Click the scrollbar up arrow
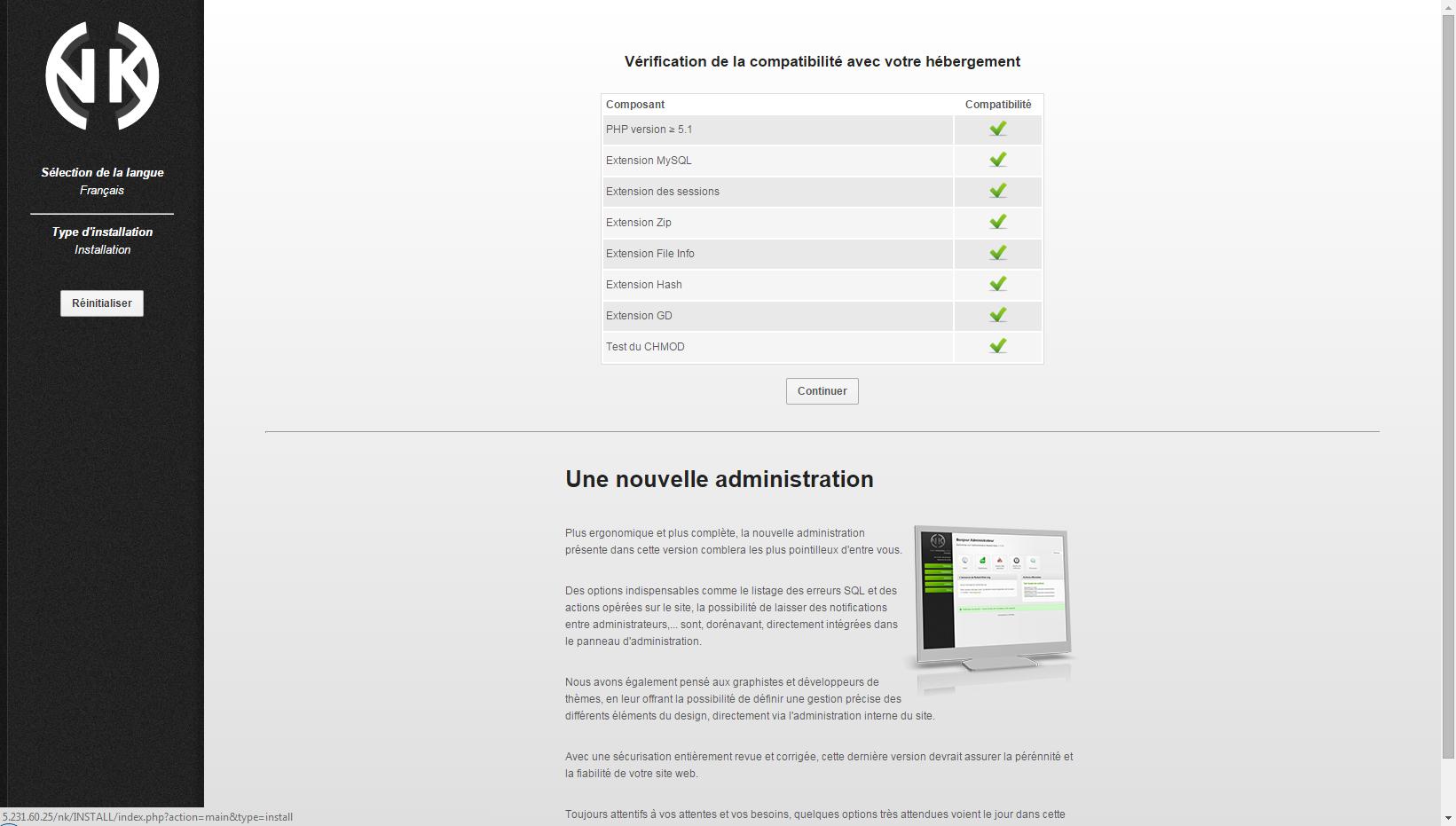 point(1448,7)
